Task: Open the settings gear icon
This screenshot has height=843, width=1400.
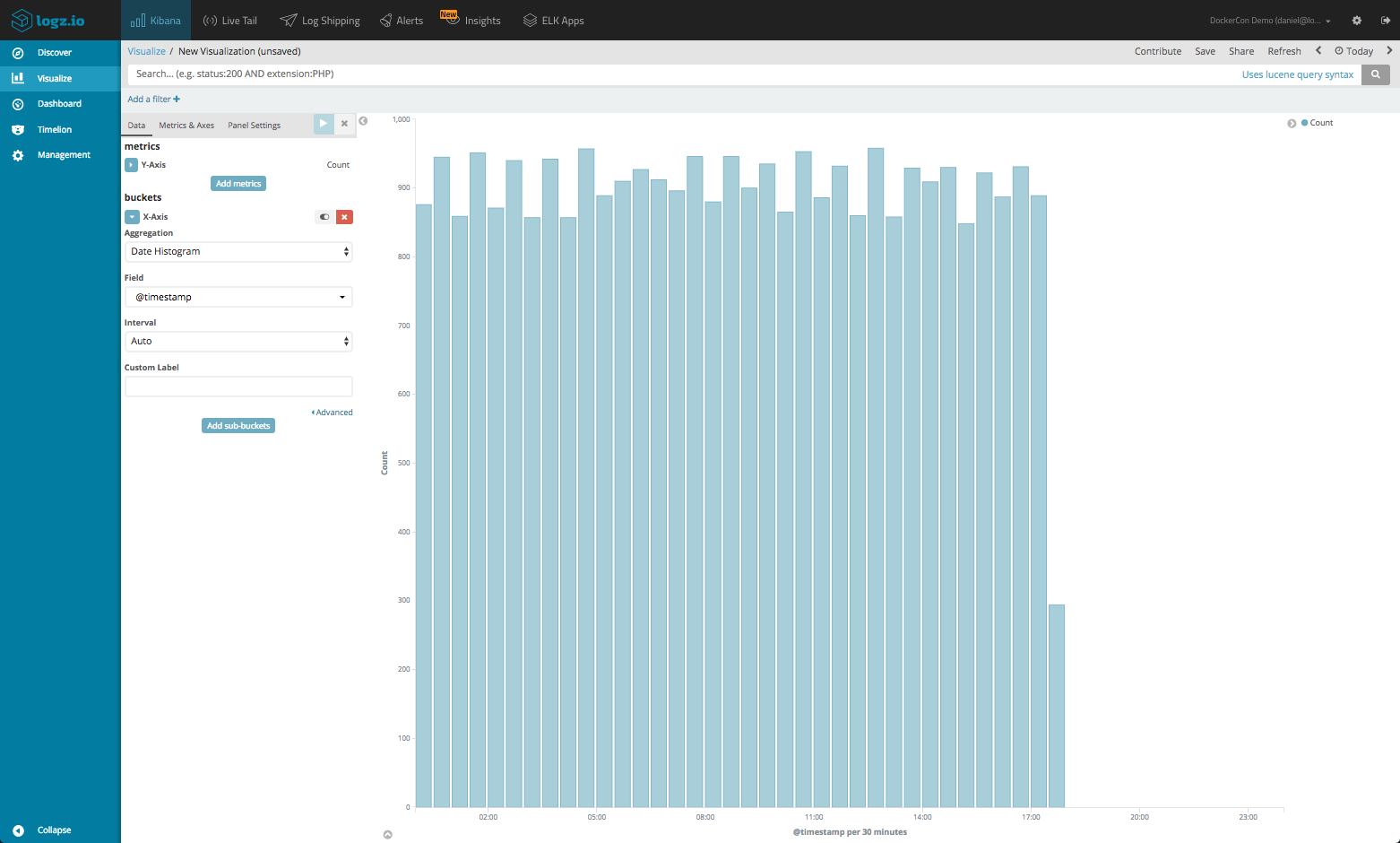Action: coord(1357,21)
